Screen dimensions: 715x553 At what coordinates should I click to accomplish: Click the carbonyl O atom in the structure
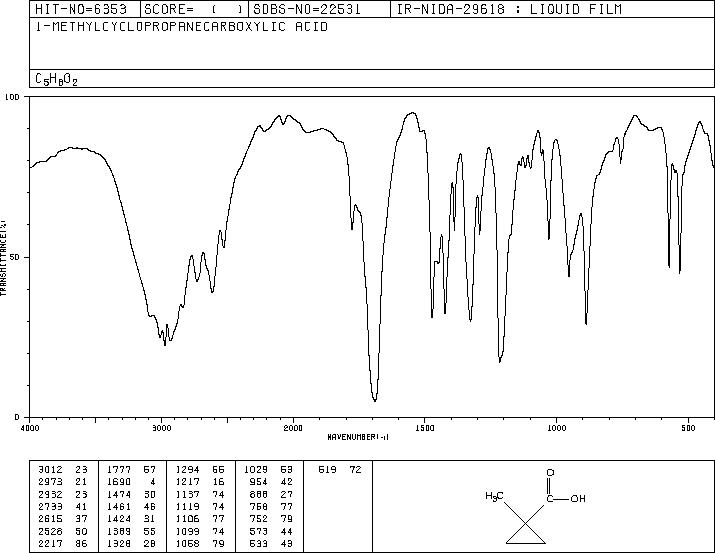pos(550,473)
